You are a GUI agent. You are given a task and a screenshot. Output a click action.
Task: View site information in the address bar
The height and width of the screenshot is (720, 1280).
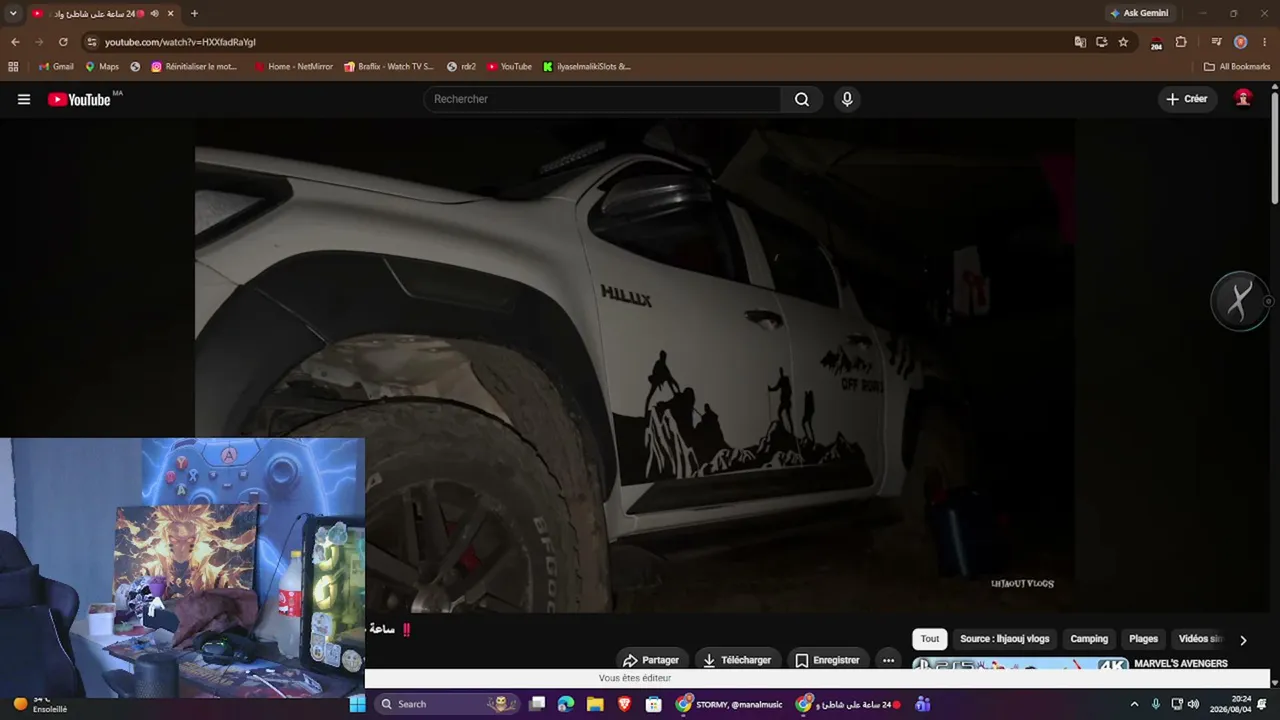pyautogui.click(x=92, y=42)
